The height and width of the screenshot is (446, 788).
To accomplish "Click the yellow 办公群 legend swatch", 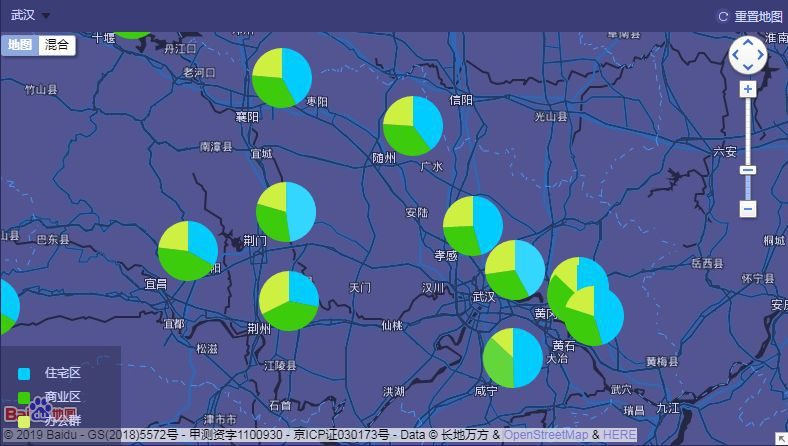I will point(24,421).
